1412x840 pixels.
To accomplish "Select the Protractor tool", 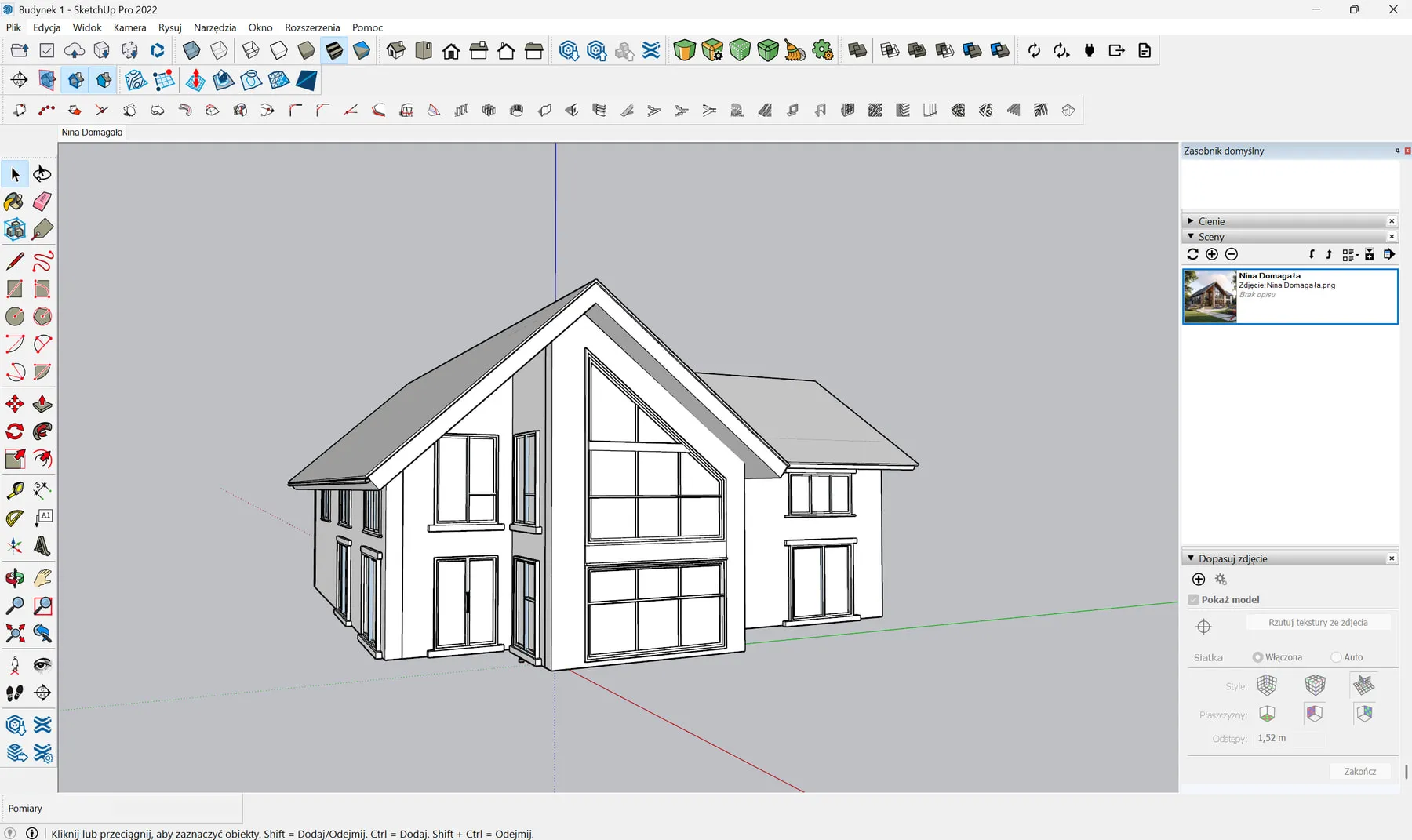I will pos(15,518).
